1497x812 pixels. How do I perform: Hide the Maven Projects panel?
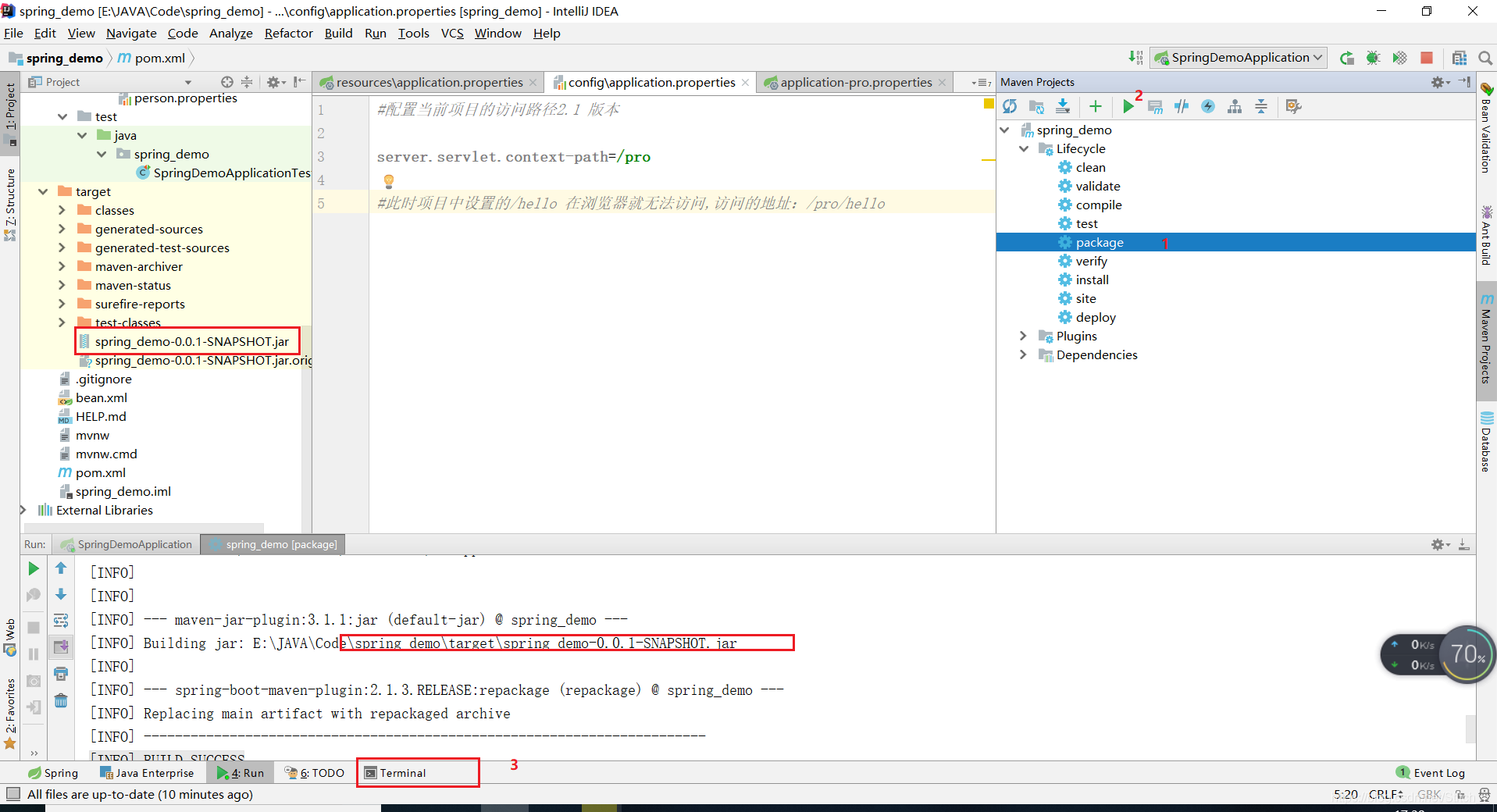click(x=1464, y=82)
